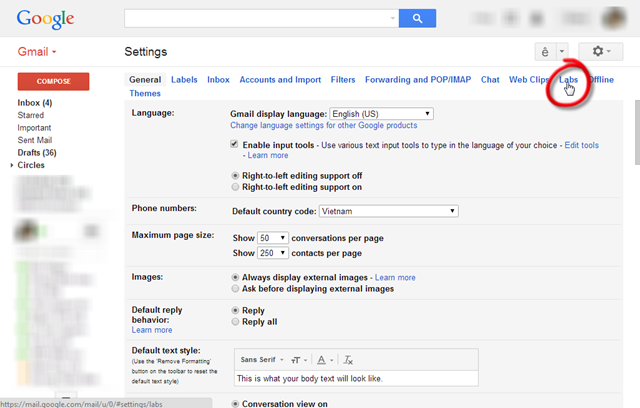Choose Reply all default behavior

(235, 322)
